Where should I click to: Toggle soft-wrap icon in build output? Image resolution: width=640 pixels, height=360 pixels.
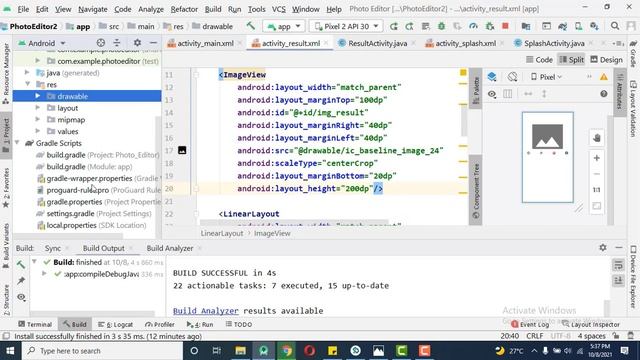pyautogui.click(x=618, y=265)
